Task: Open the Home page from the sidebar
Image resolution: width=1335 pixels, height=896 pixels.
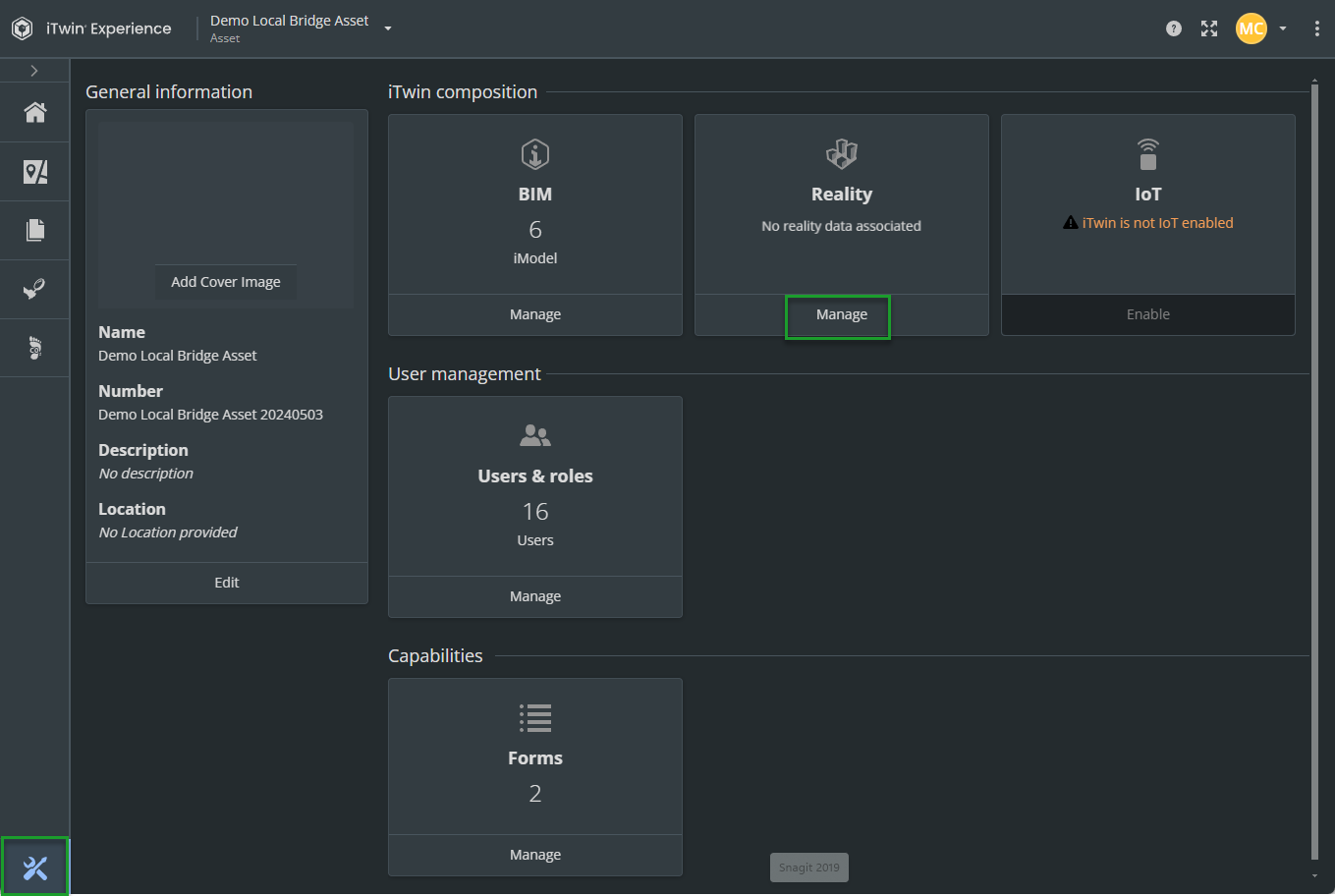Action: coord(35,113)
